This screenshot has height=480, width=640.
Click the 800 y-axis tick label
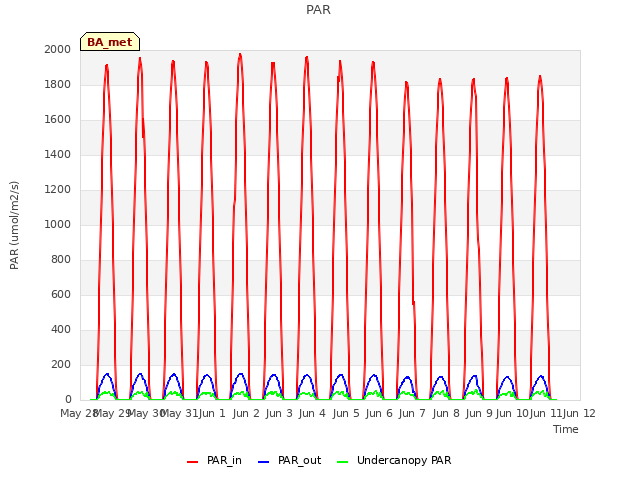coord(61,260)
